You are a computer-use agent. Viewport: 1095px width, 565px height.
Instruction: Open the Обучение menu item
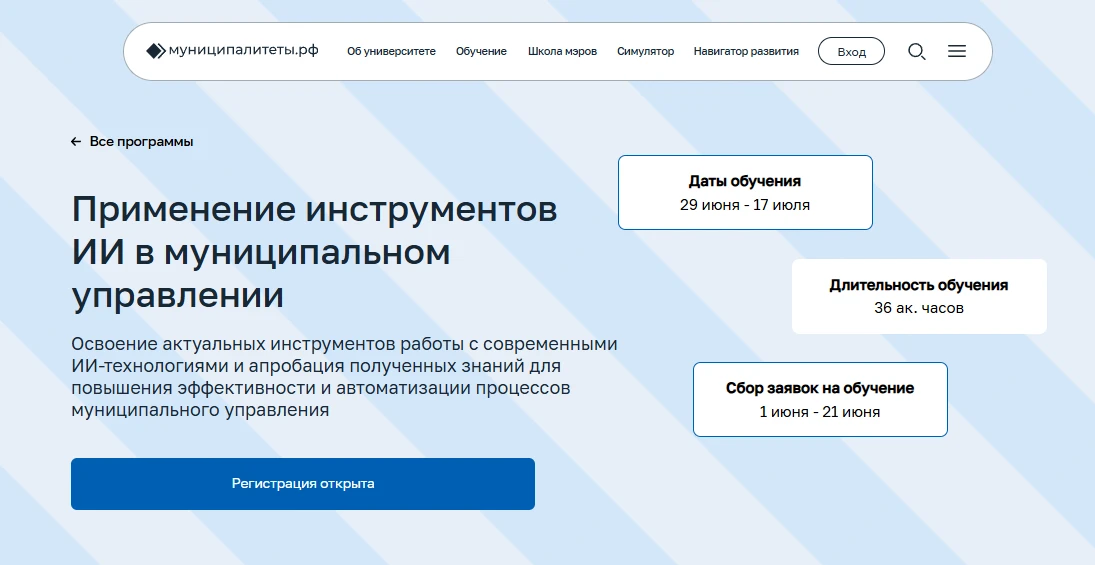(x=481, y=52)
